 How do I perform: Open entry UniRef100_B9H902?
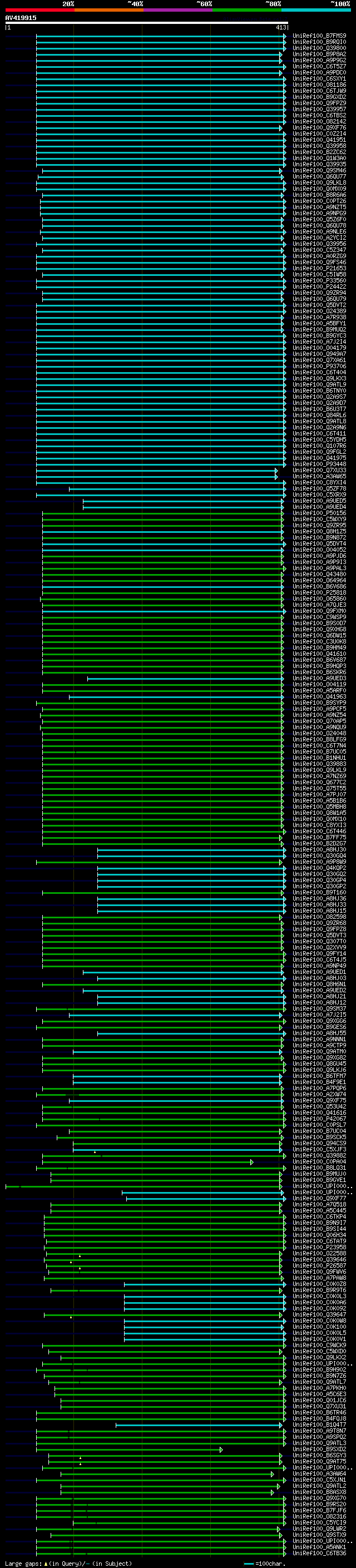coord(319,1369)
